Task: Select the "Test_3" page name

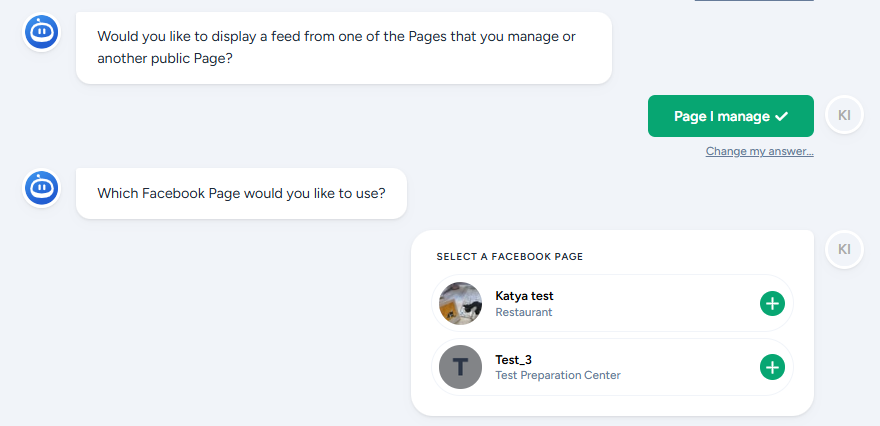Action: click(x=513, y=360)
